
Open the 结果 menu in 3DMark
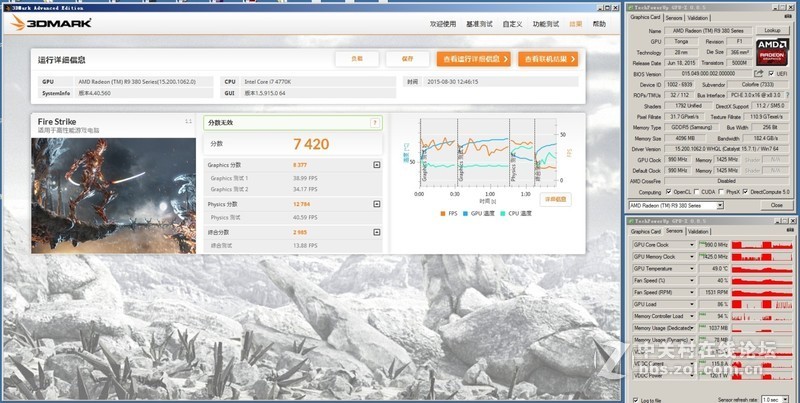576,24
